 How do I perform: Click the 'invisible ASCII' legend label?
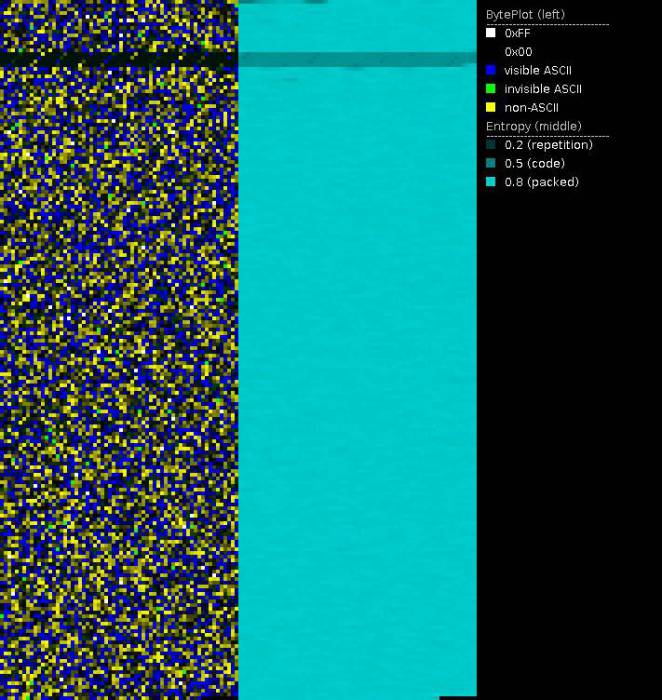[543, 89]
